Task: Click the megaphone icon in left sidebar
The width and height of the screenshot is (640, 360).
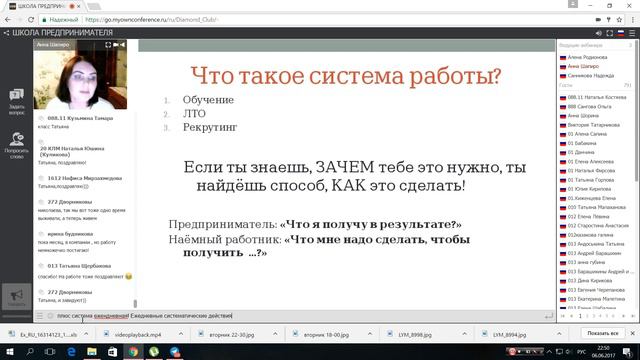Action: point(16,296)
